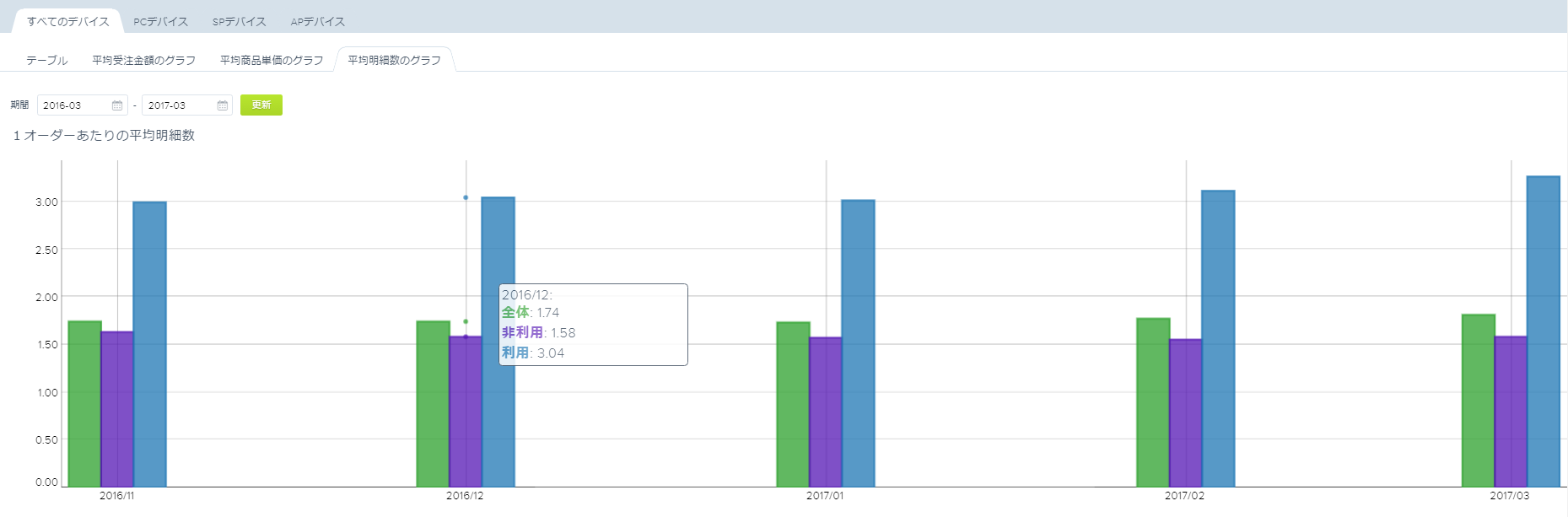Click the start period field 2016-03
This screenshot has height=517, width=1568.
[83, 105]
